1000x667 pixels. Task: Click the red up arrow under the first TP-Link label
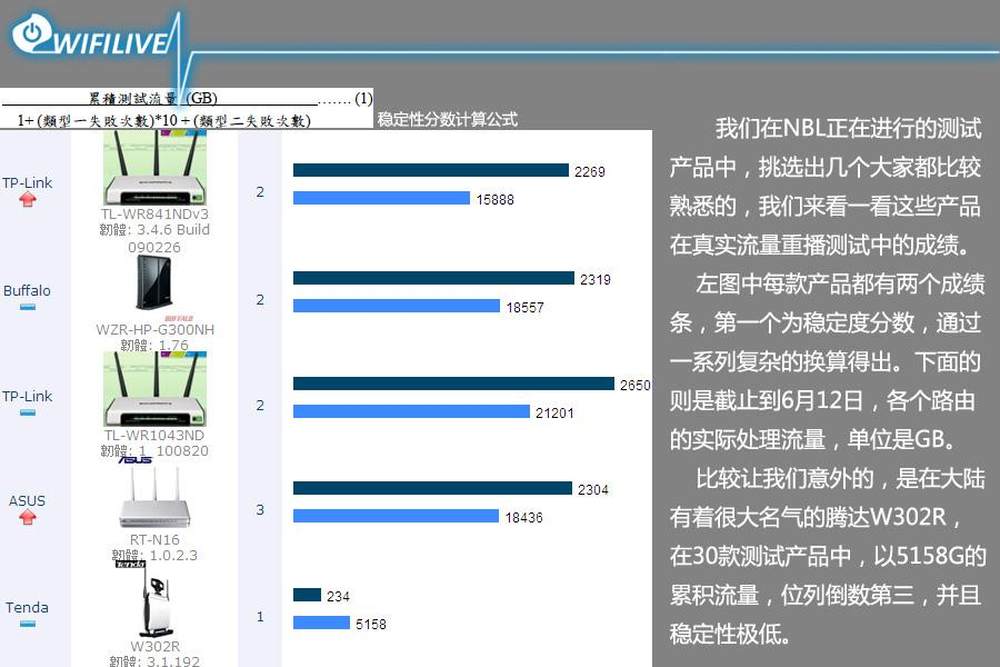click(27, 200)
